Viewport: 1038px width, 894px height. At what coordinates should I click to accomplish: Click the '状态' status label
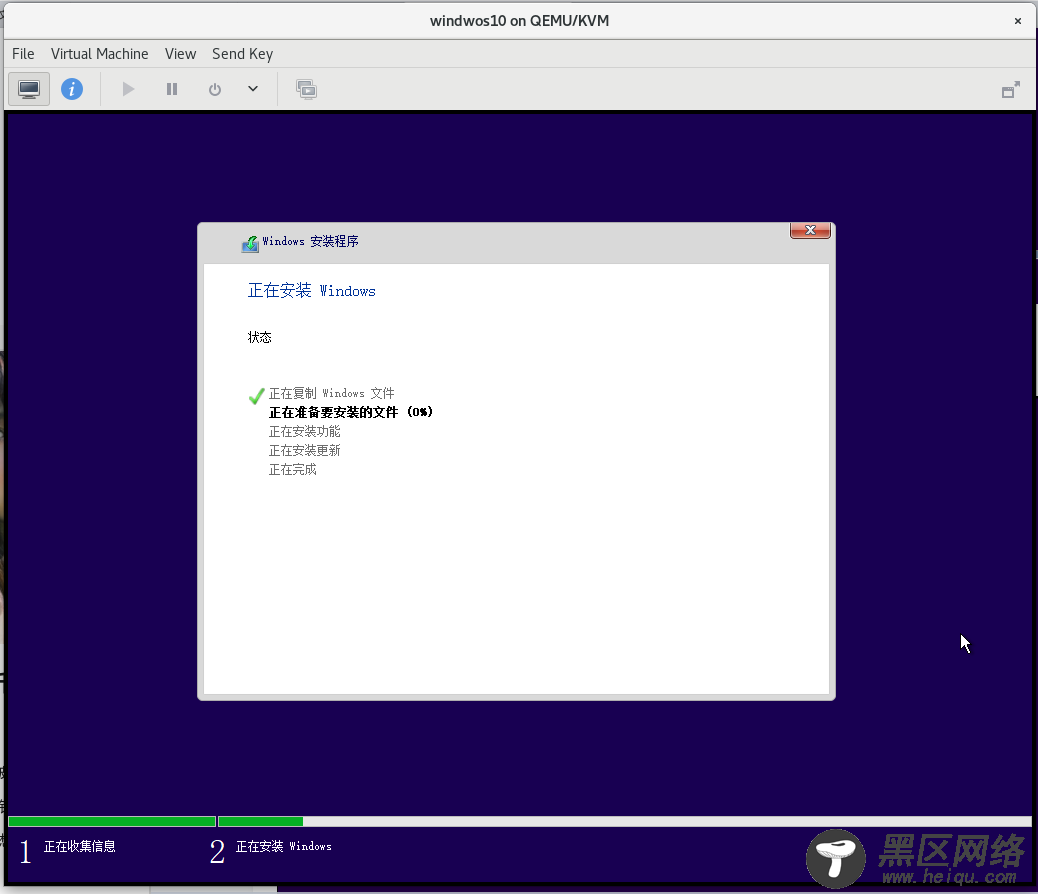(260, 337)
